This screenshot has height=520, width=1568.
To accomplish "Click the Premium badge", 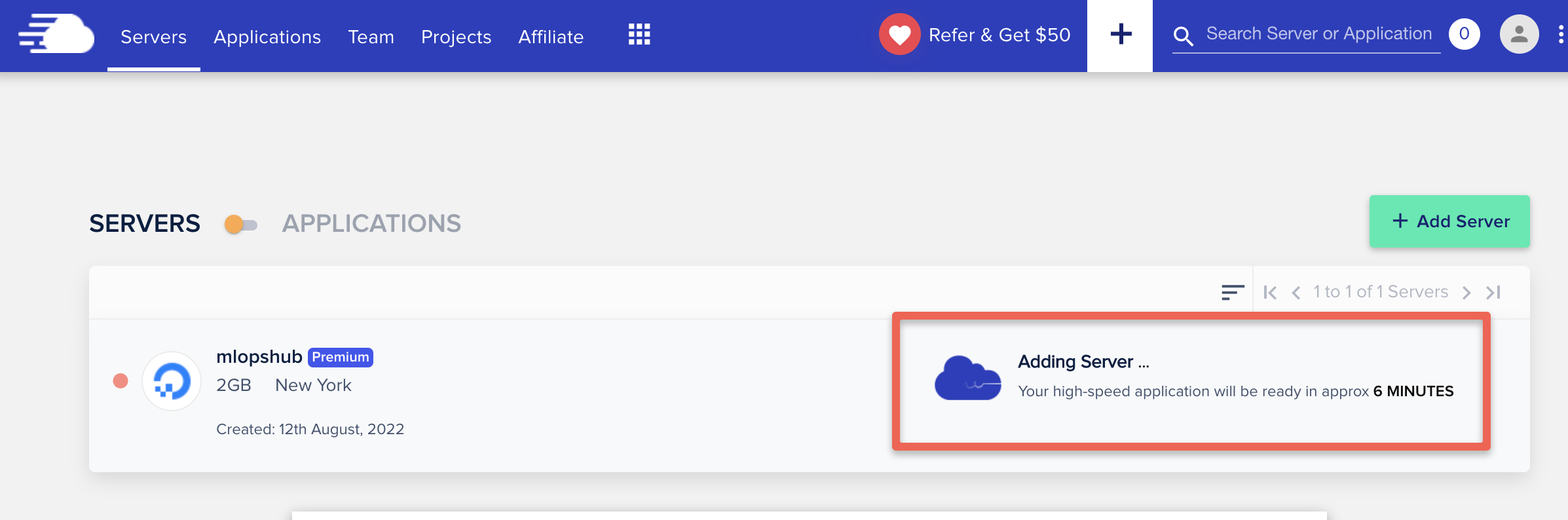I will [341, 357].
